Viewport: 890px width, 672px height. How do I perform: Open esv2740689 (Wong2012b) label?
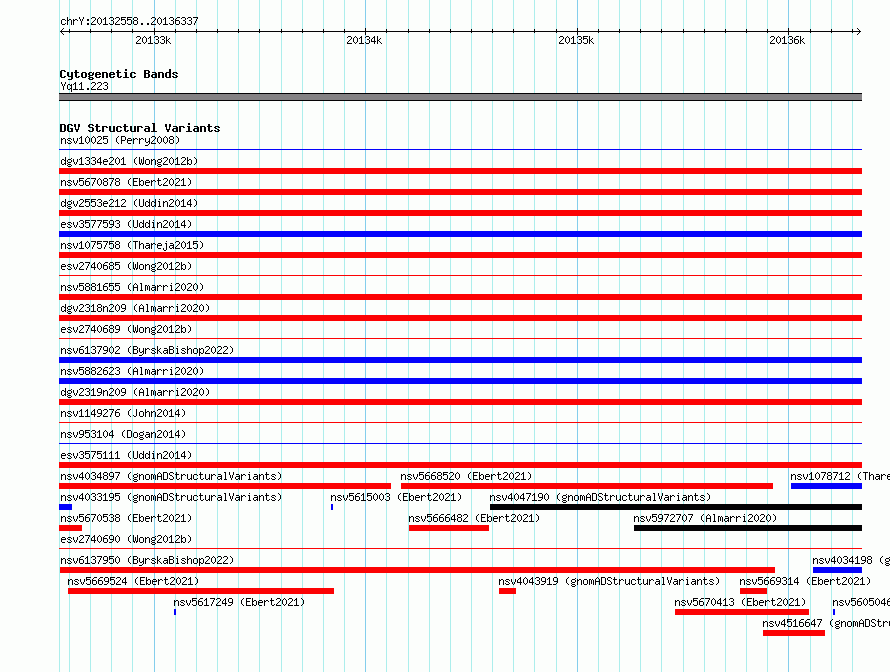pos(126,329)
